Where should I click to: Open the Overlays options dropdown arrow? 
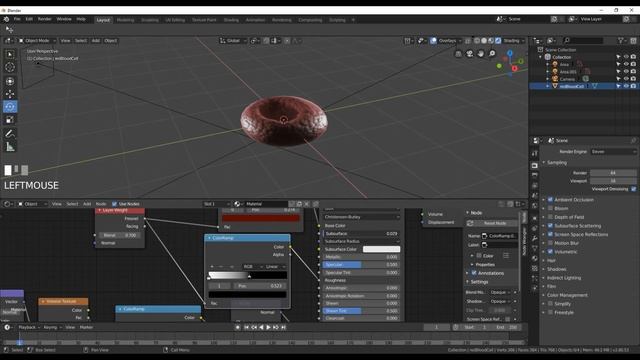tap(460, 41)
